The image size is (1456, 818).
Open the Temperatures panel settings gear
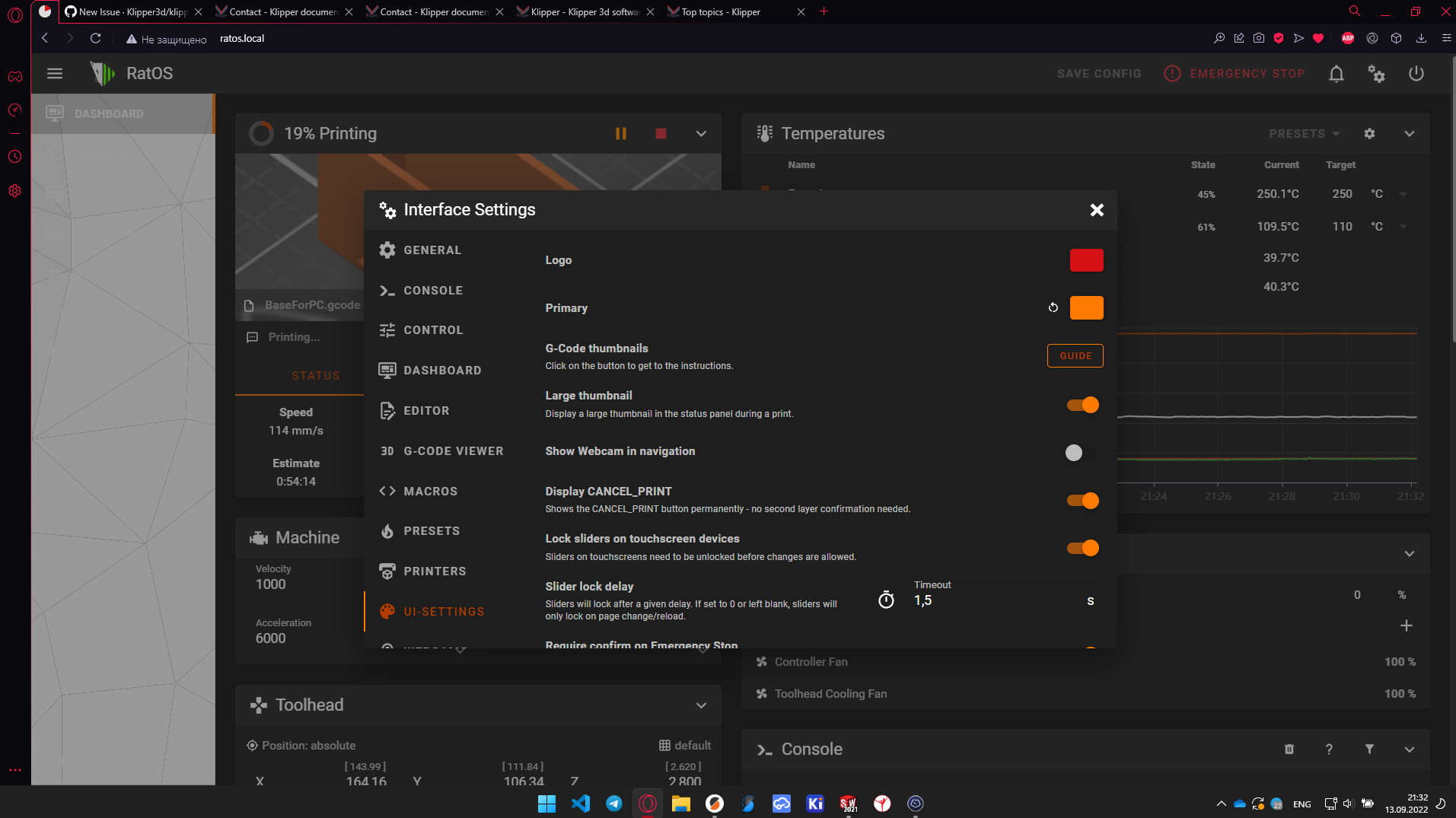[1369, 133]
